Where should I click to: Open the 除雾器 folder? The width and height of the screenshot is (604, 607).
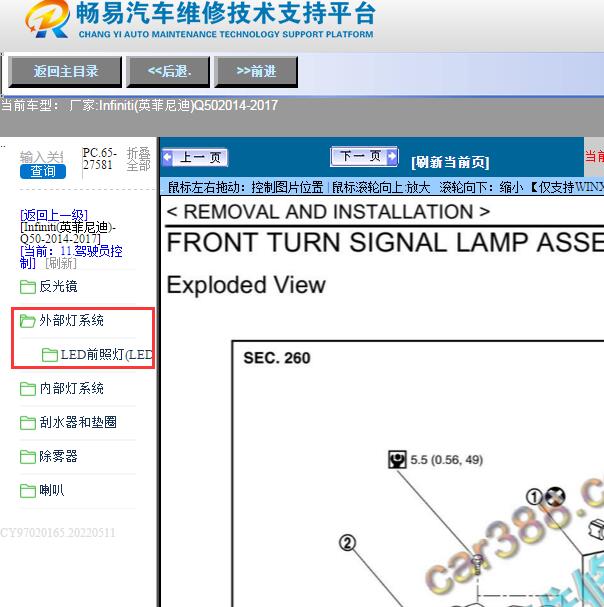pyautogui.click(x=58, y=456)
